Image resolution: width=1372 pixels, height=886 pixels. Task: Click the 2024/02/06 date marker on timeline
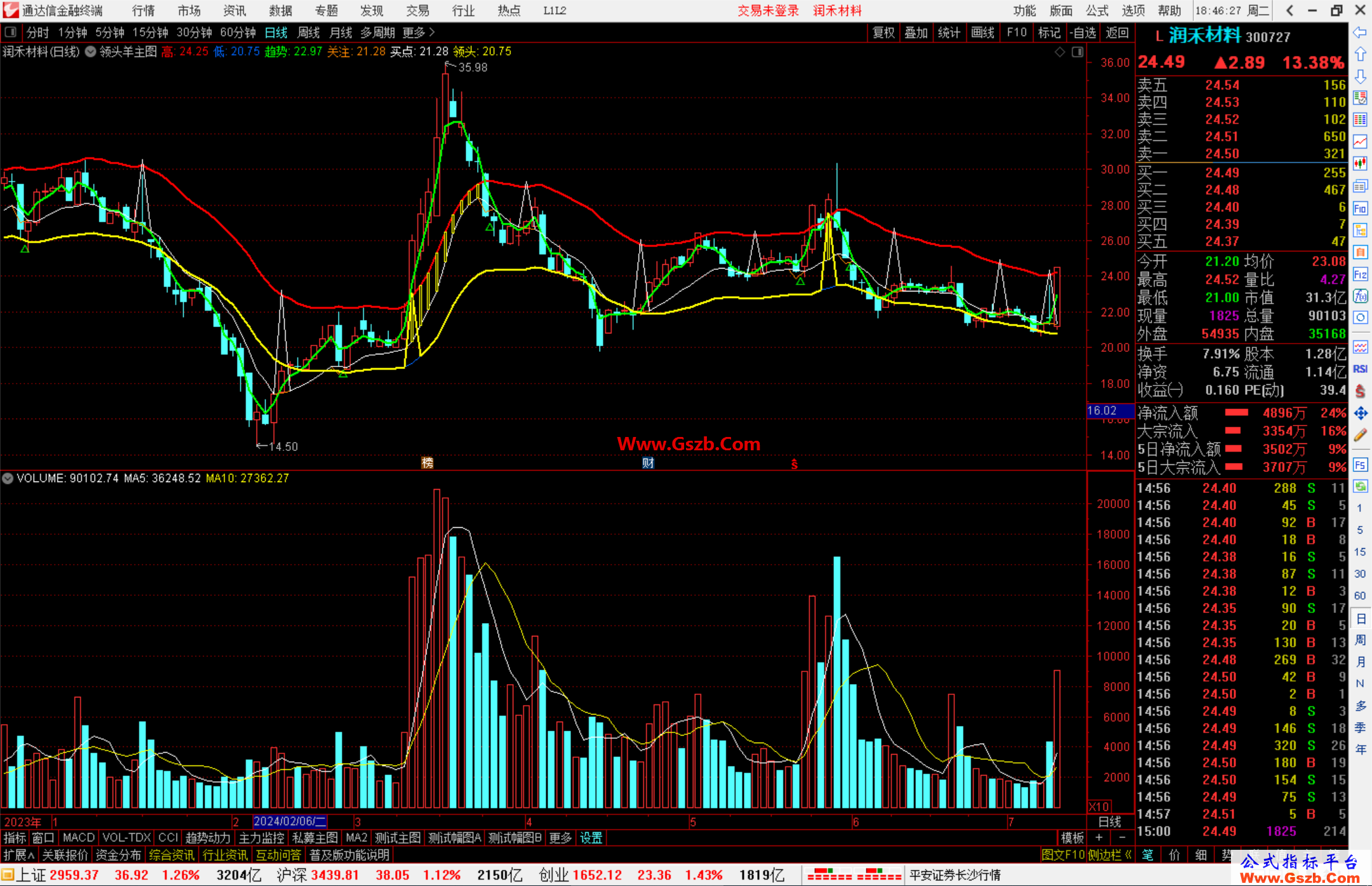(x=290, y=821)
